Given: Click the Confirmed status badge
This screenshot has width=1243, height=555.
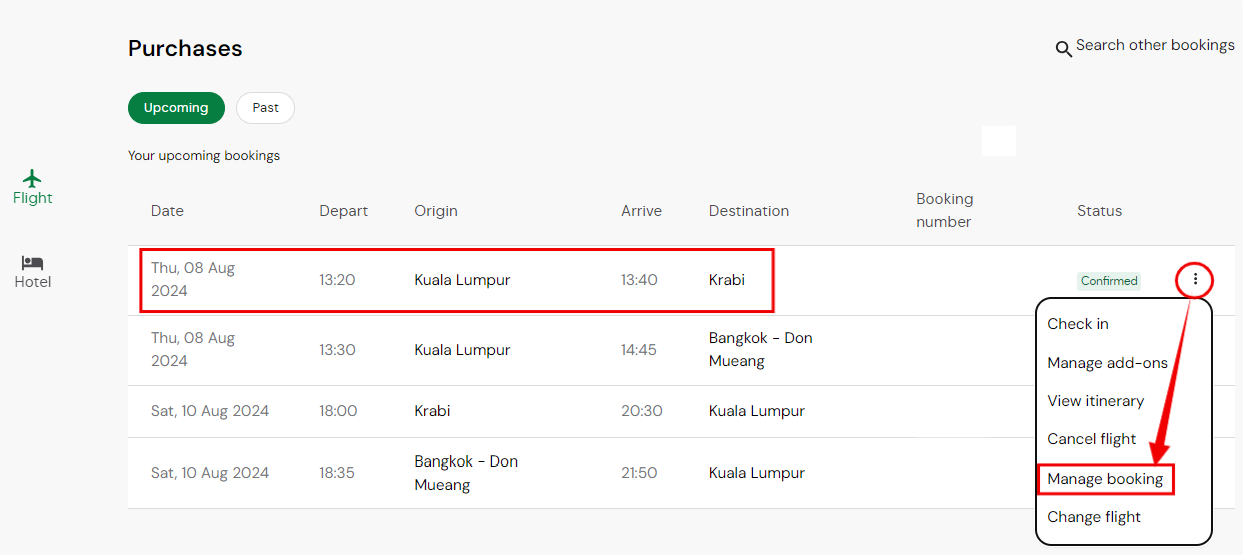Looking at the screenshot, I should (x=1109, y=281).
